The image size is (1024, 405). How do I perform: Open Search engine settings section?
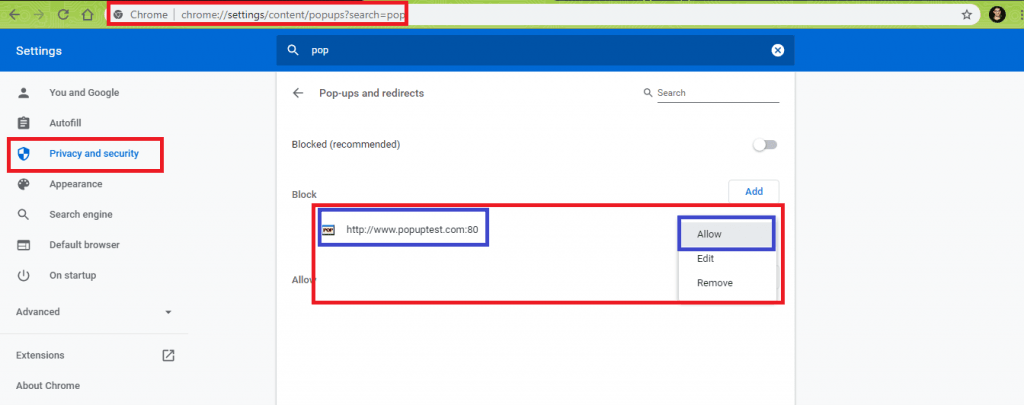click(x=81, y=214)
